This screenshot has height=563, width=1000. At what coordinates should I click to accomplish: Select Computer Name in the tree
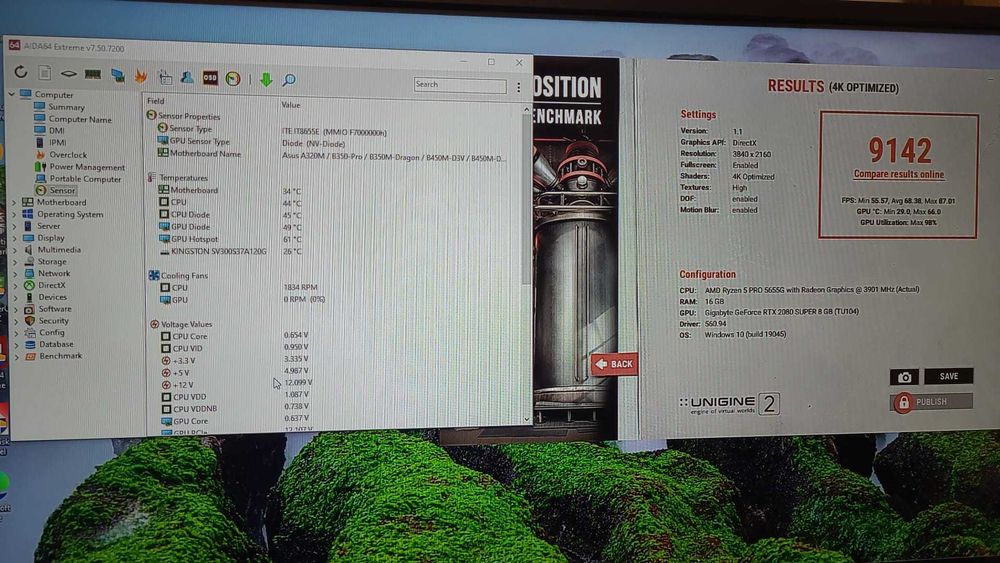pyautogui.click(x=80, y=119)
